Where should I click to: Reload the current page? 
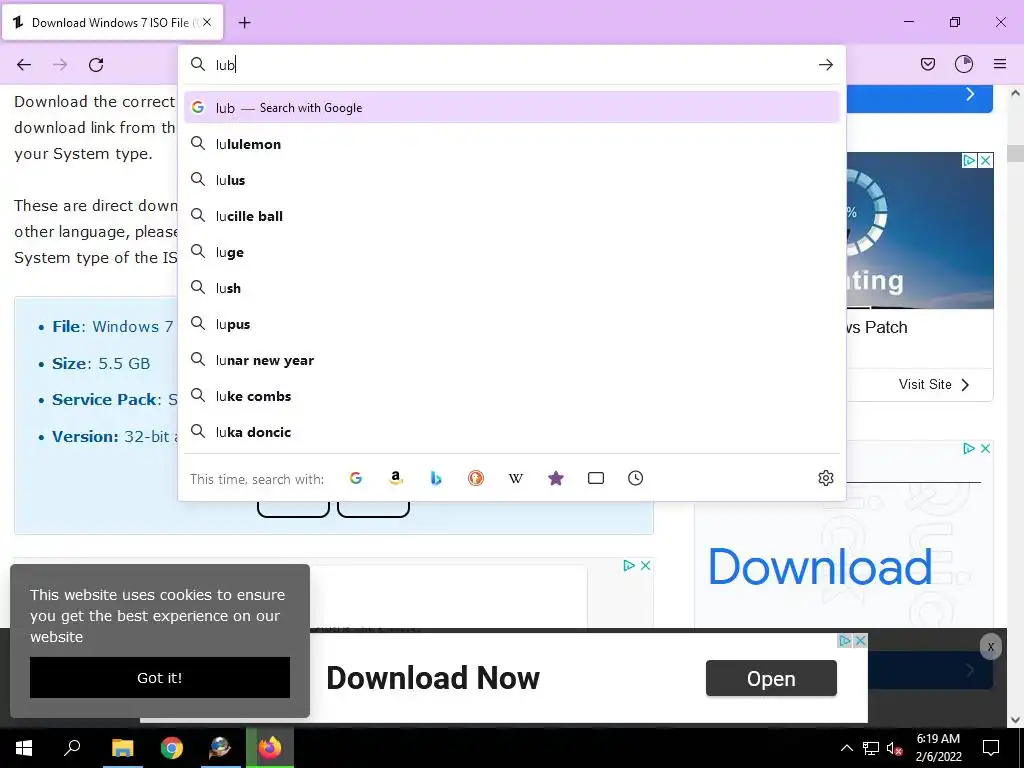point(96,65)
